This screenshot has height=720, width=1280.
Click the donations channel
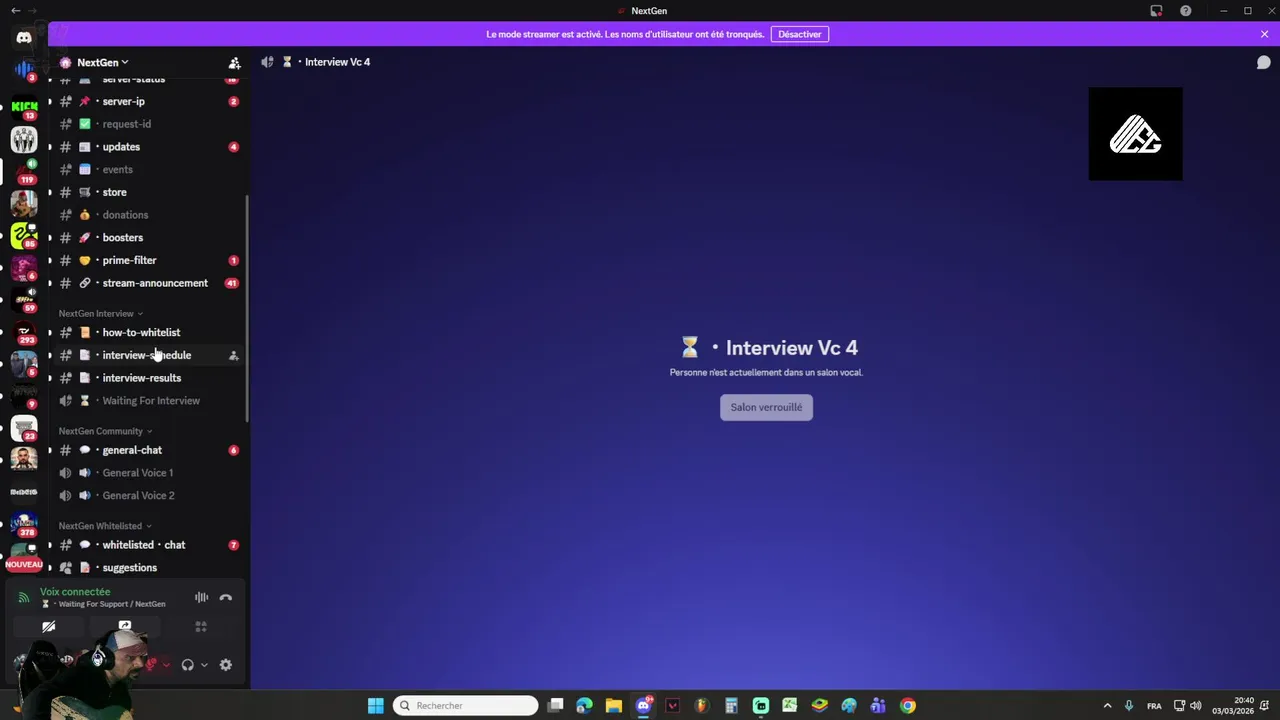149,215
